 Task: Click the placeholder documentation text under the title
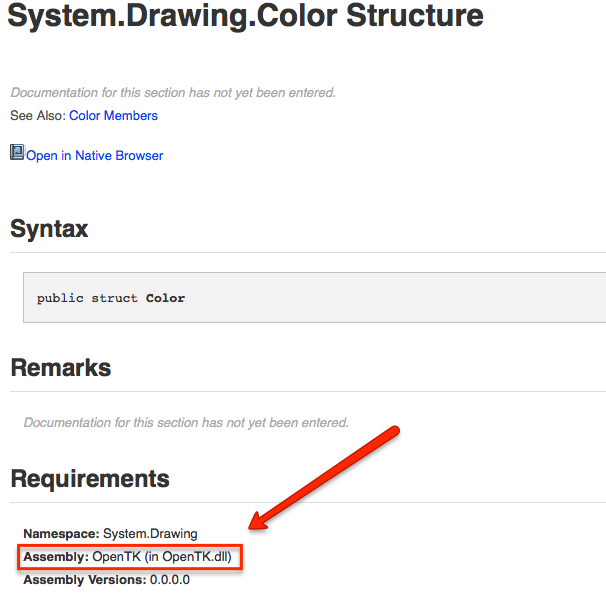point(173,93)
